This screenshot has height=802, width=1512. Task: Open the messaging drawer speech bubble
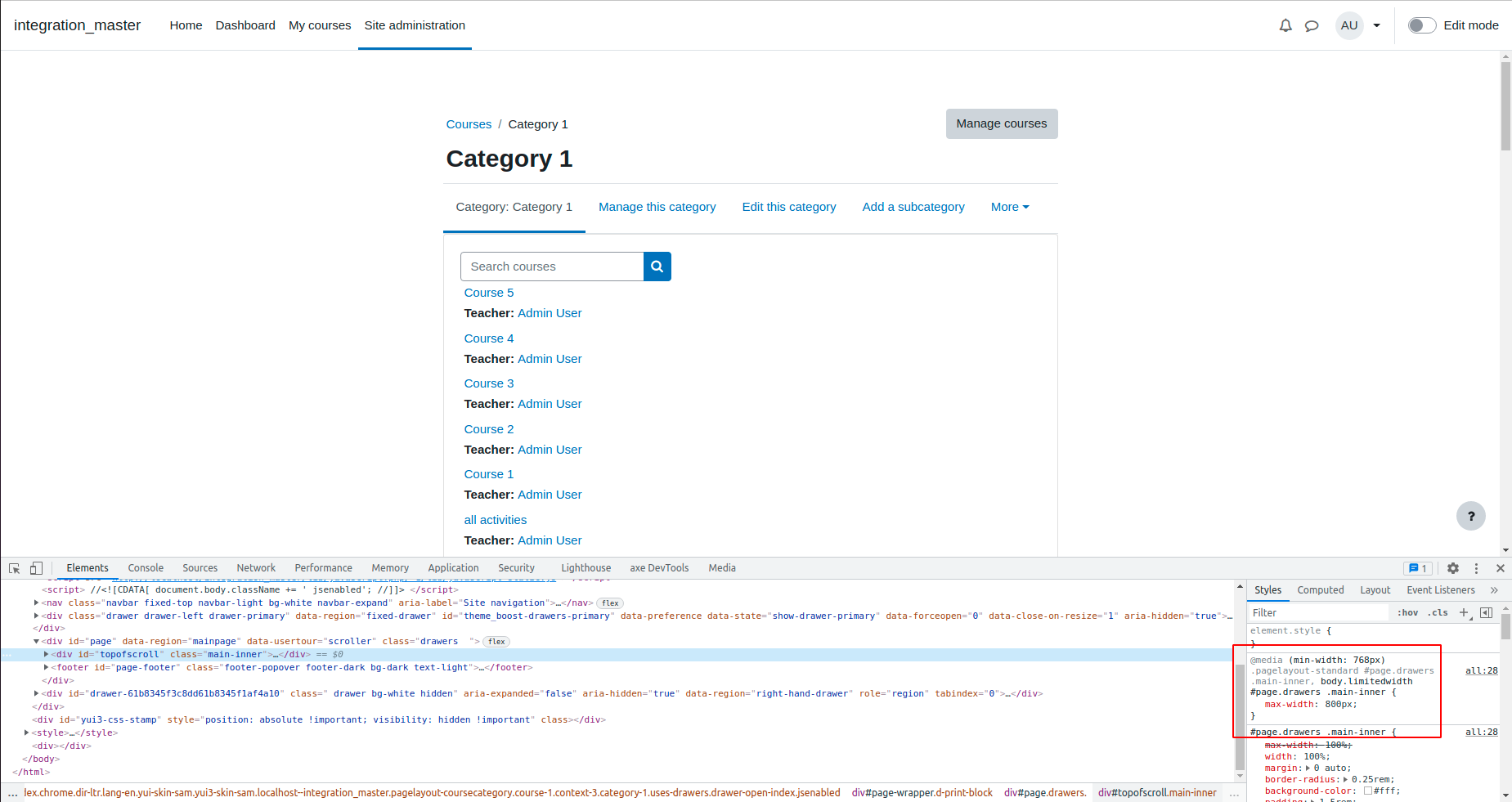[x=1312, y=25]
